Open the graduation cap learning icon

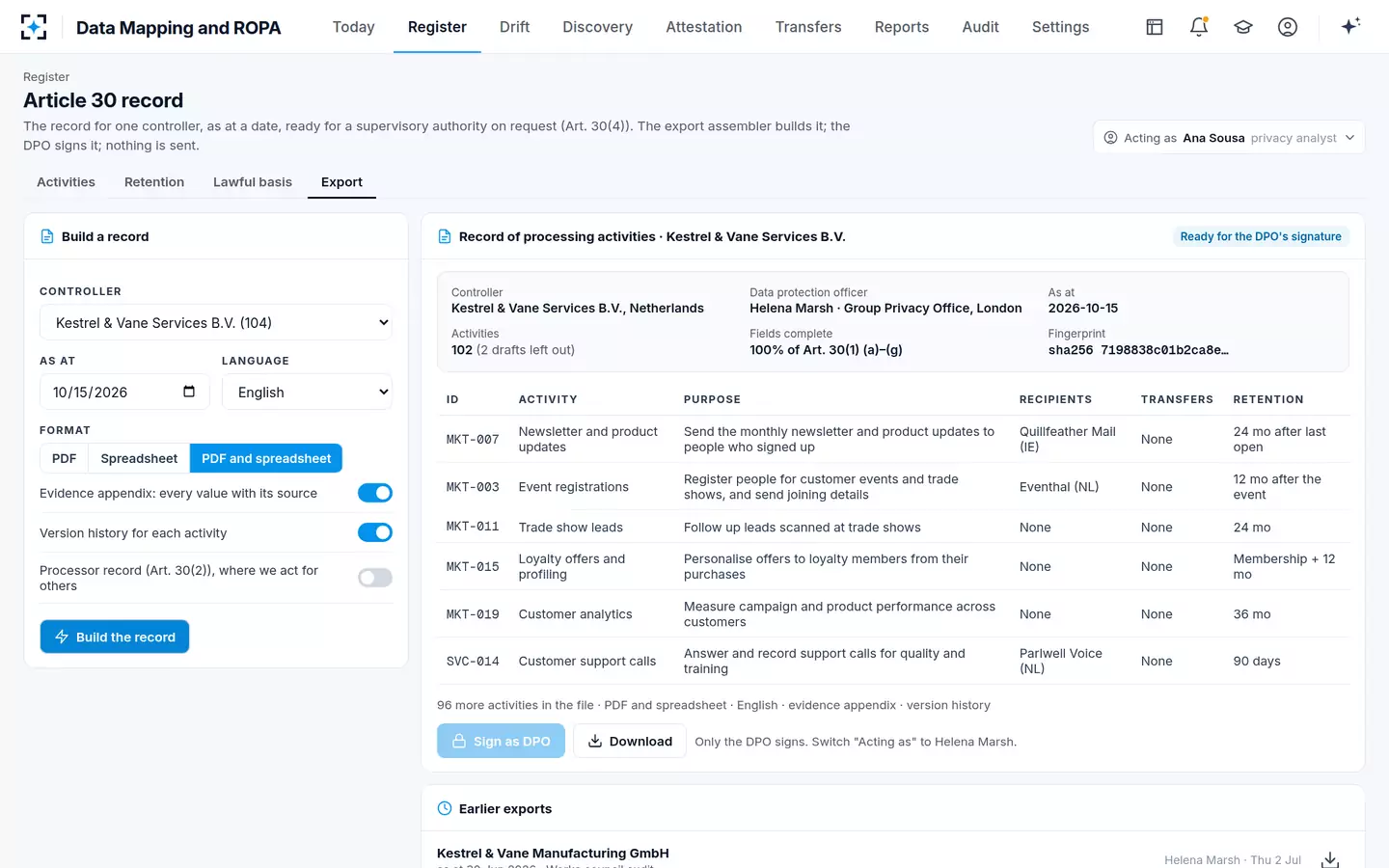(x=1243, y=27)
